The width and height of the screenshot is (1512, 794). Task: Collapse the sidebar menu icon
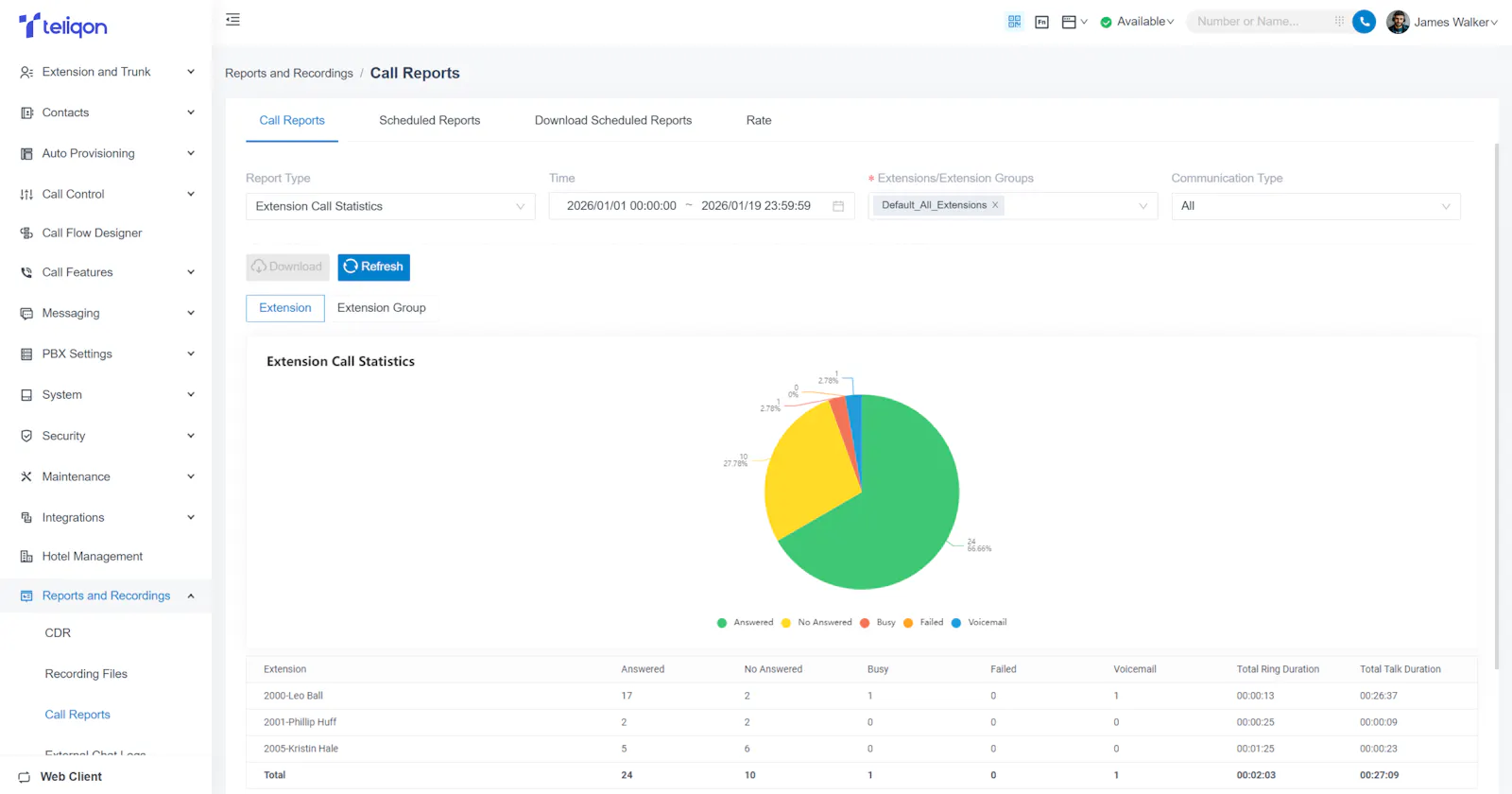pos(232,20)
